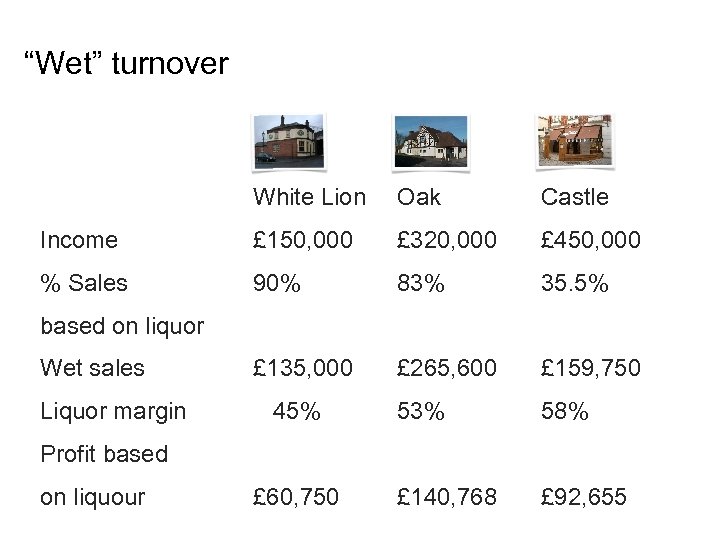Select the 35.5% sales figure
Screen dimensions: 720x540
tap(574, 283)
